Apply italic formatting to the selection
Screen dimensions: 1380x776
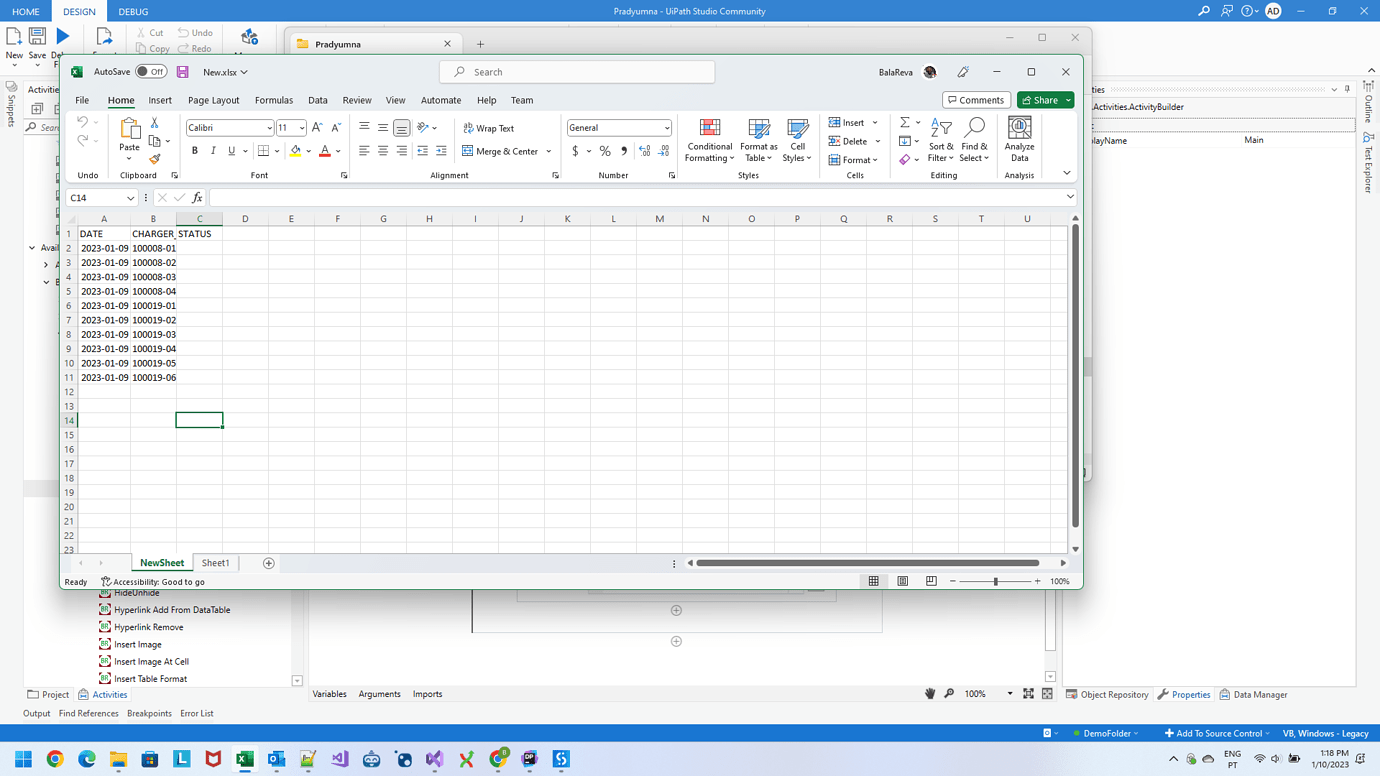pos(211,150)
